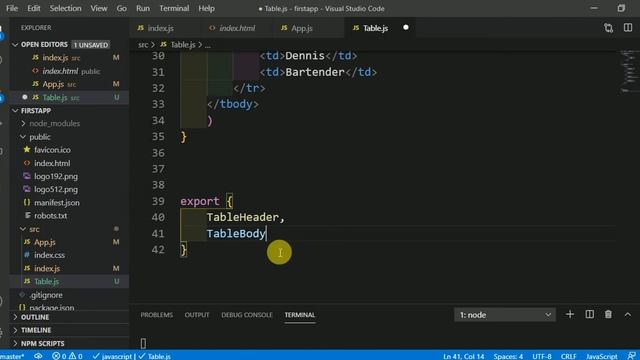The width and height of the screenshot is (640, 360).
Task: Open App.js in src folder
Action: [x=44, y=242]
